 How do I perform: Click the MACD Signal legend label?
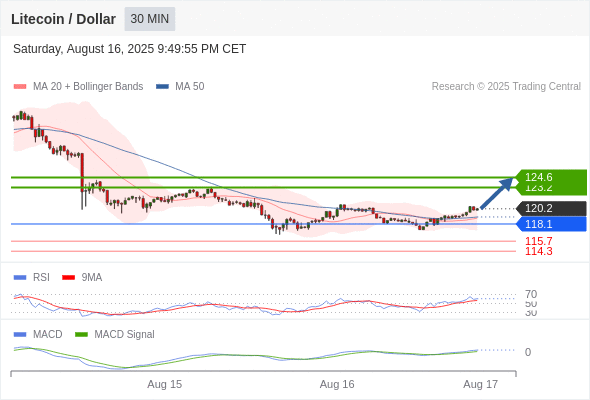click(x=125, y=335)
